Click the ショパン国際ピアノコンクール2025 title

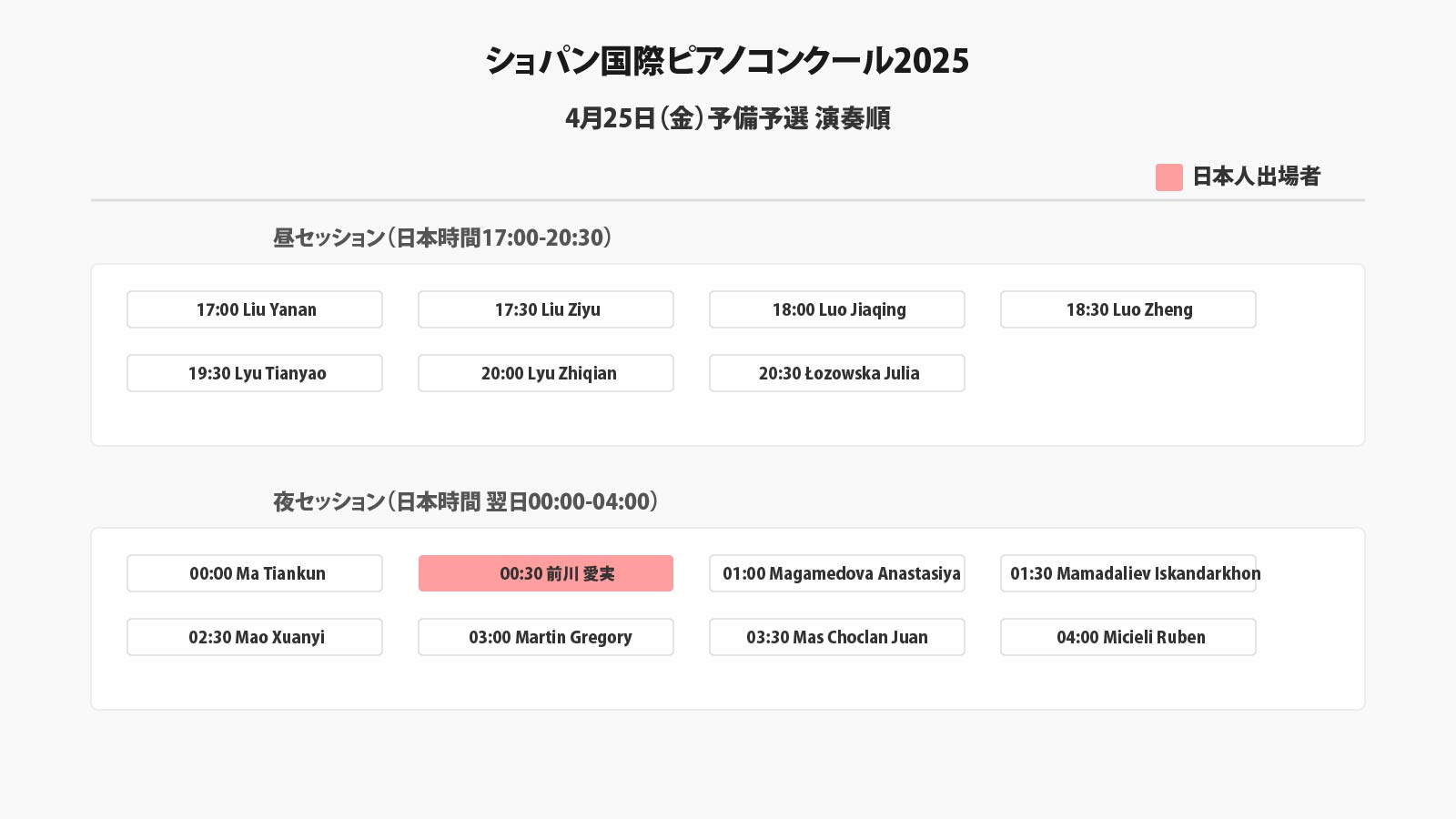click(727, 61)
